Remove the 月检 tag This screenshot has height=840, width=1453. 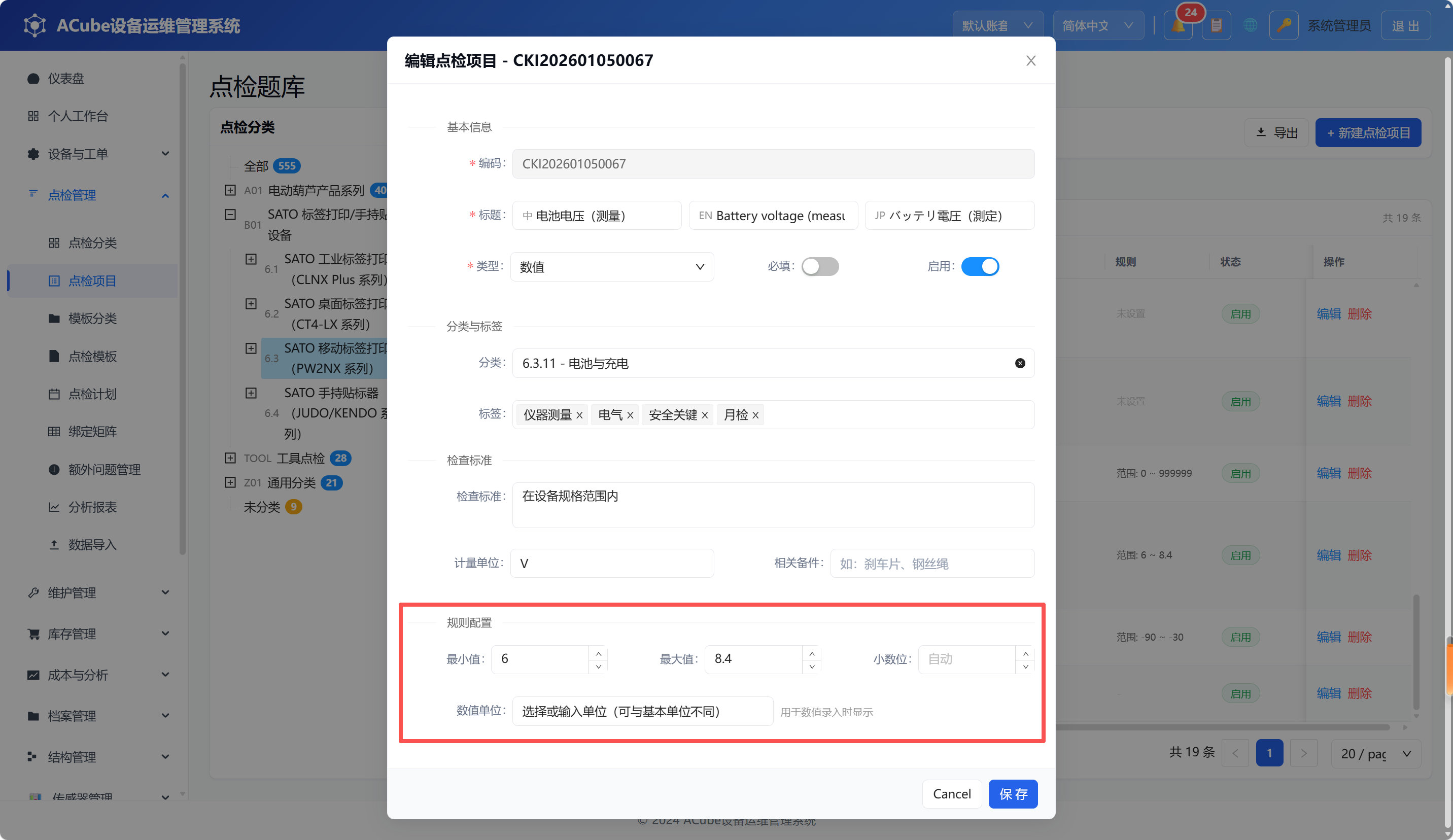[x=755, y=415]
